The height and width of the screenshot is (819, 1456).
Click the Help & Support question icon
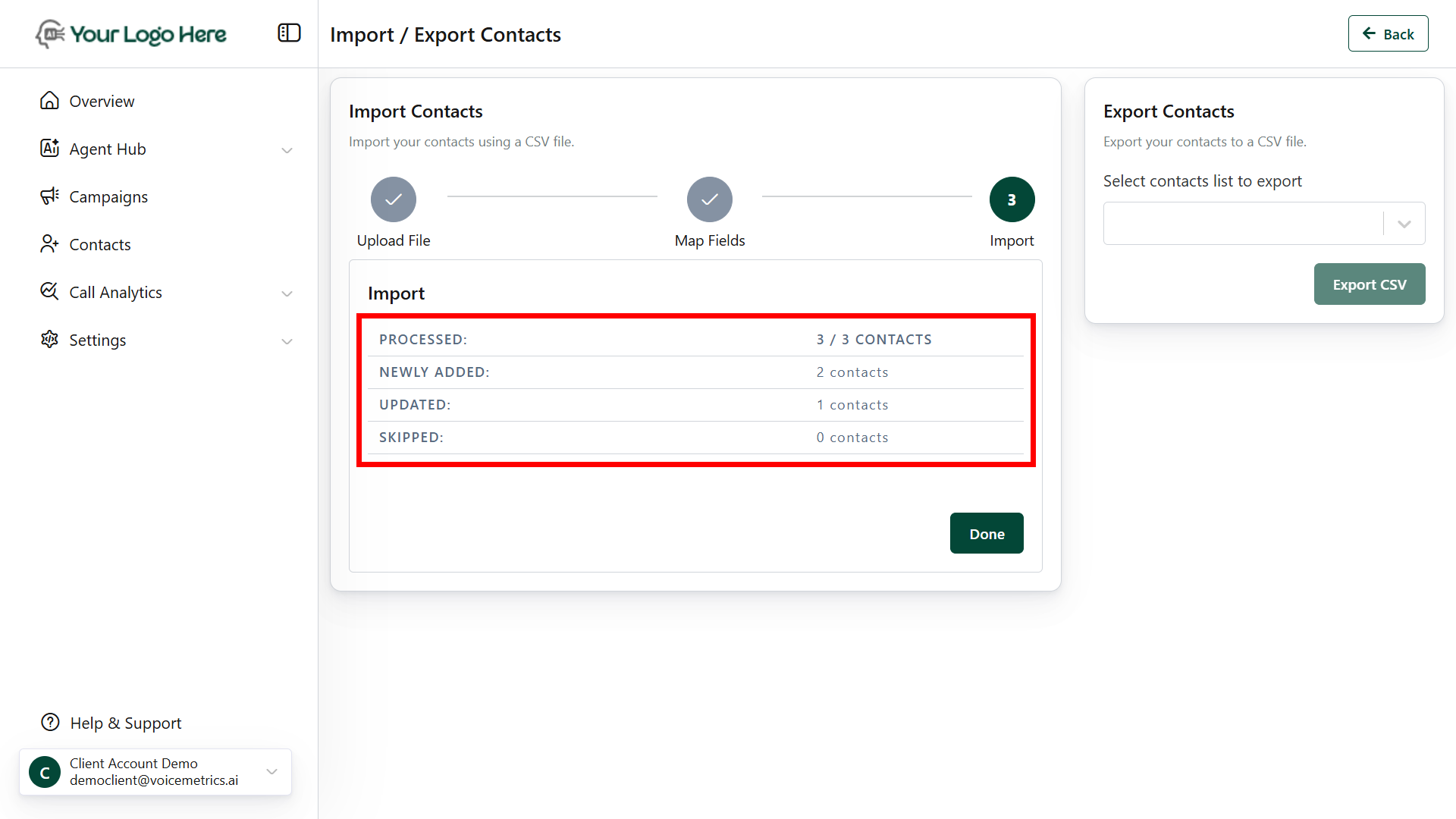[x=50, y=723]
